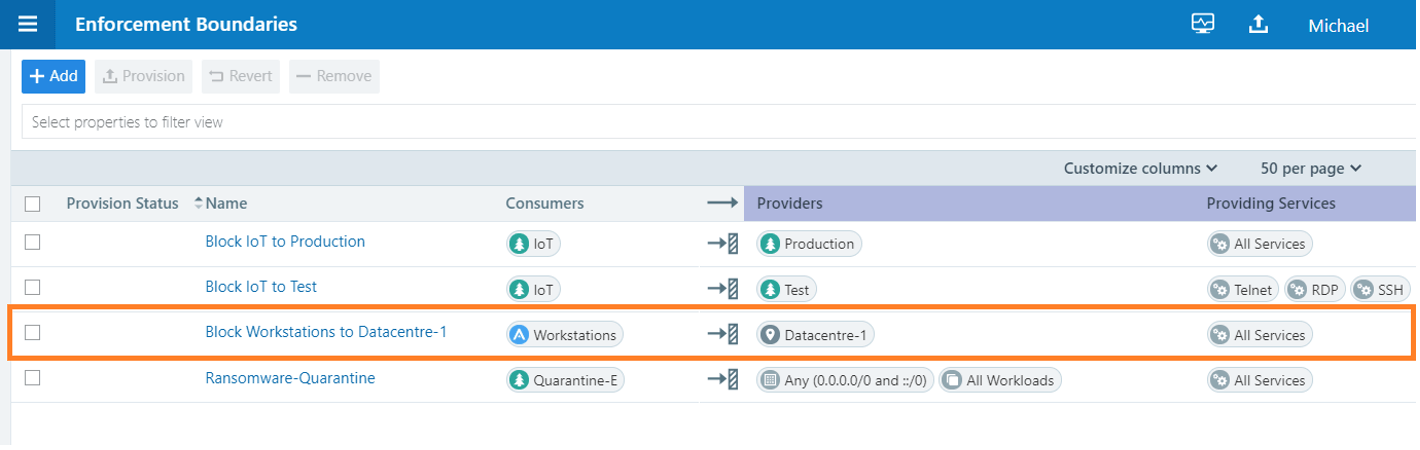Click the SSH service pill
1420x450 pixels.
point(1380,289)
